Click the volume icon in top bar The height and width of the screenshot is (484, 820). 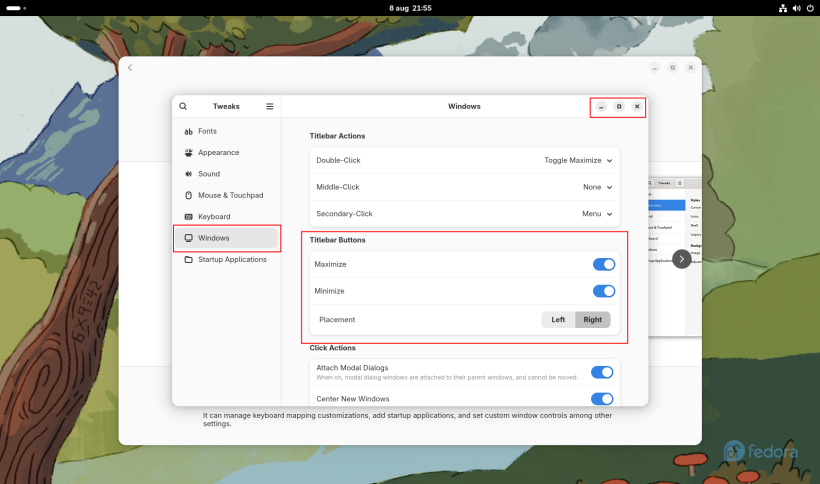coord(796,8)
